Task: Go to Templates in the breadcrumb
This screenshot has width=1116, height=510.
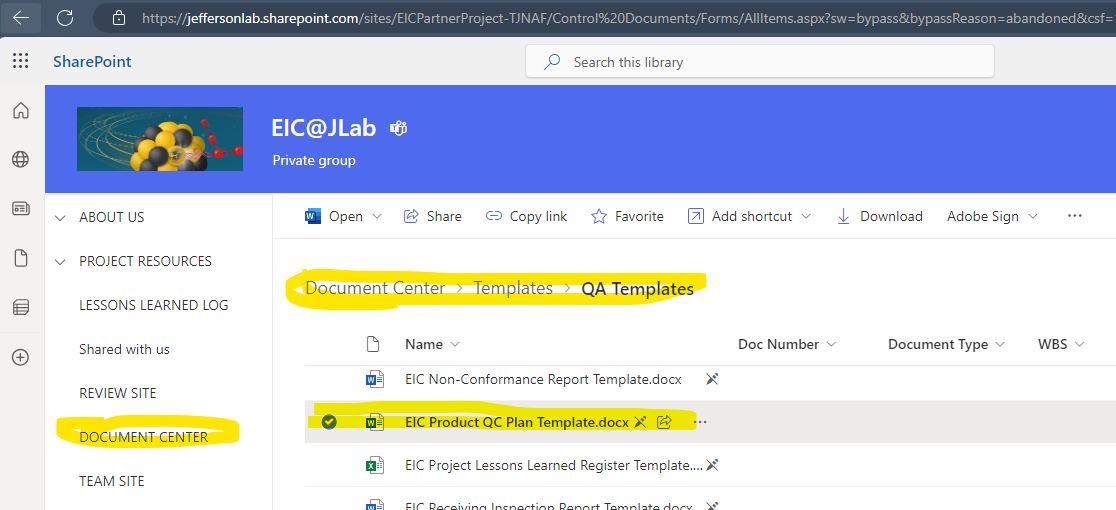Action: [x=513, y=288]
